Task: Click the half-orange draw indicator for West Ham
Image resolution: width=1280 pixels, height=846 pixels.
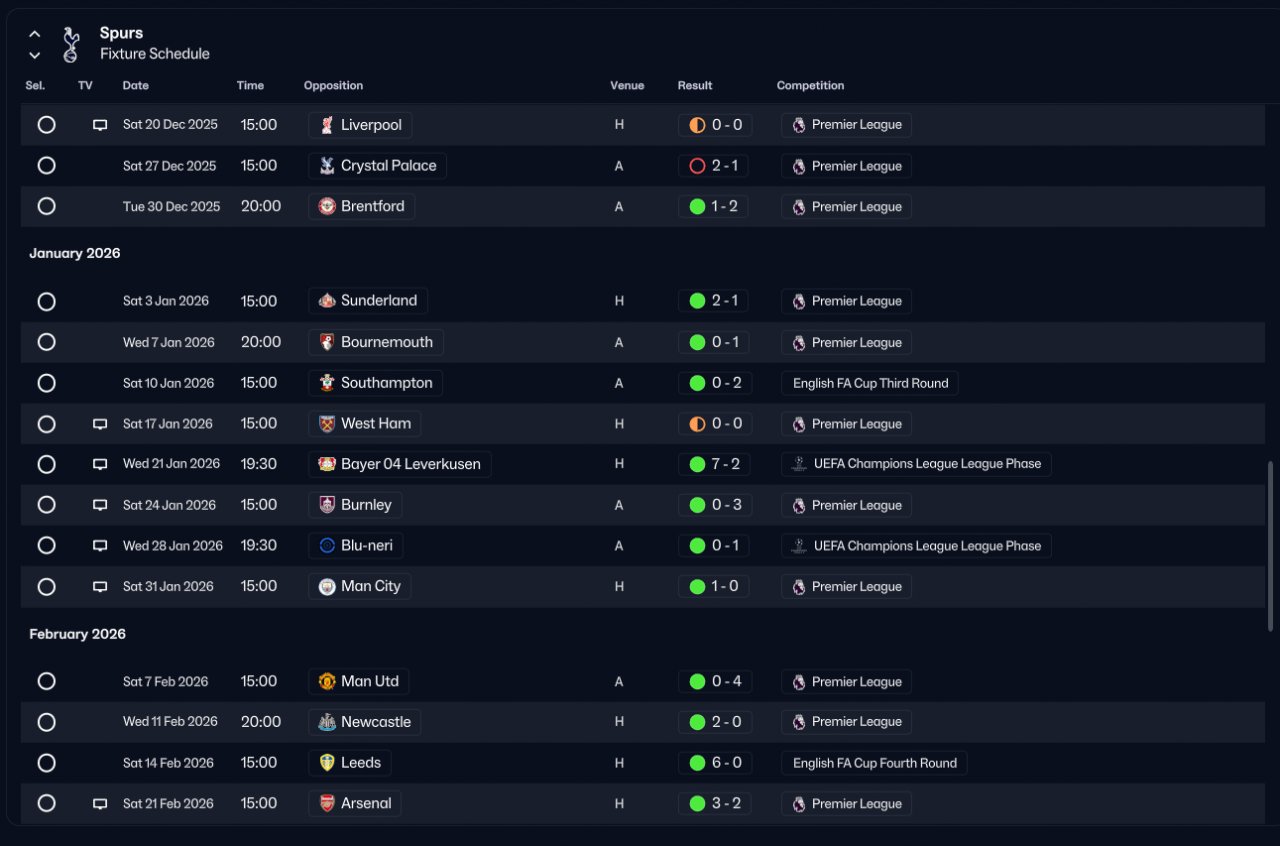Action: pos(698,424)
